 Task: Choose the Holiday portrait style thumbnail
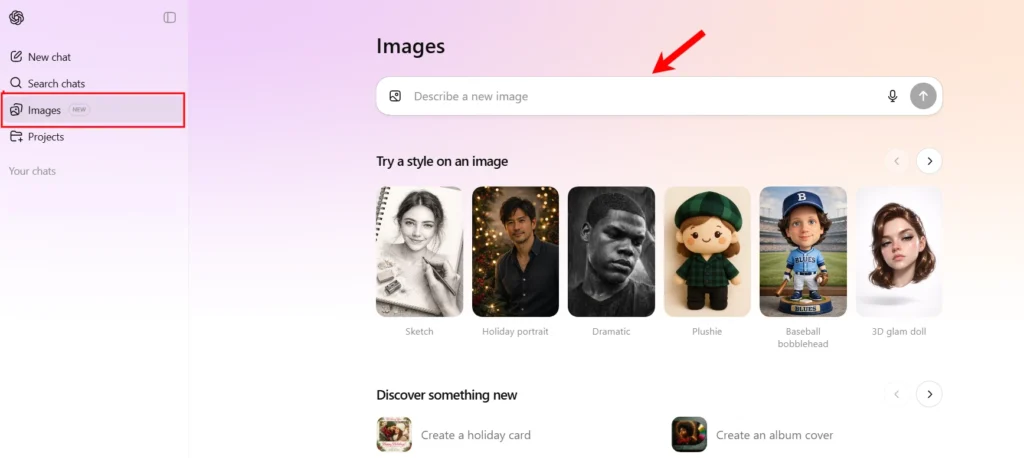point(515,252)
